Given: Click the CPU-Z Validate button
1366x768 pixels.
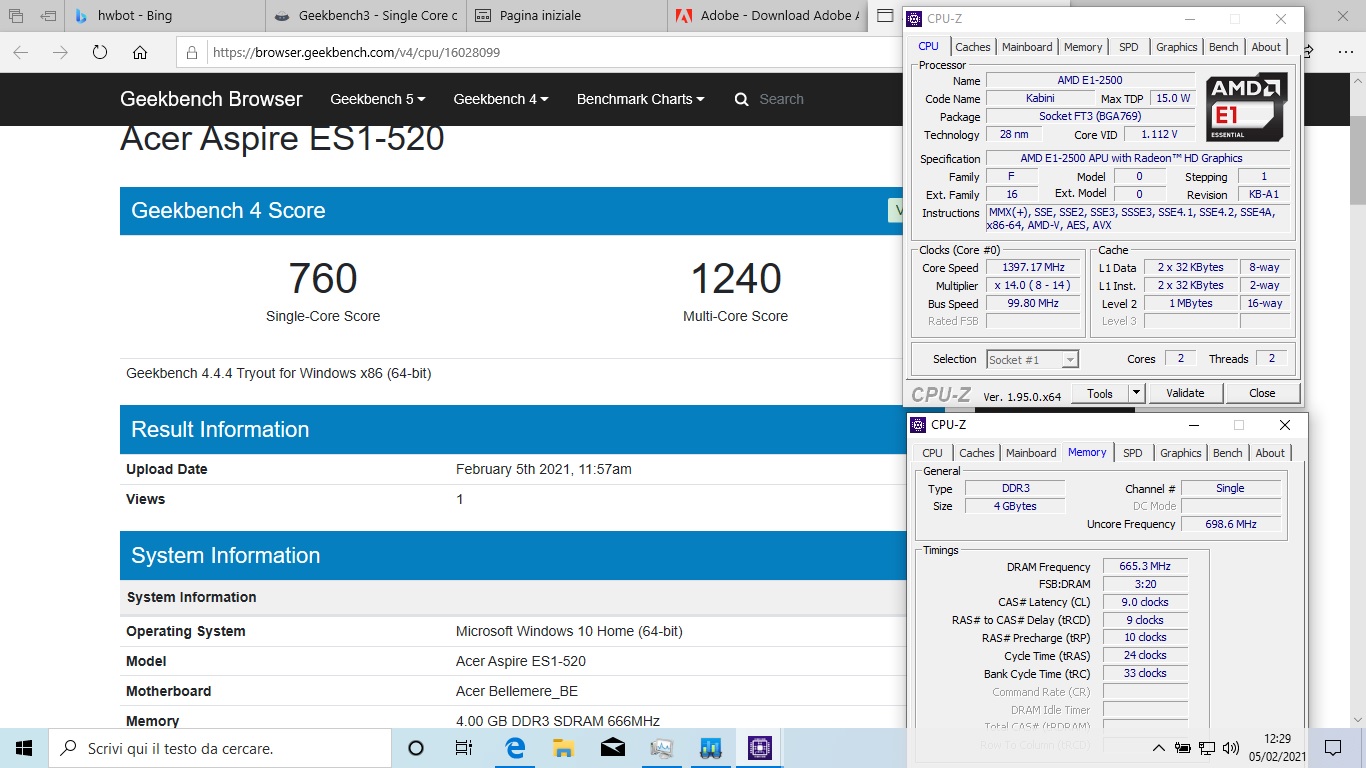Looking at the screenshot, I should (x=1185, y=393).
